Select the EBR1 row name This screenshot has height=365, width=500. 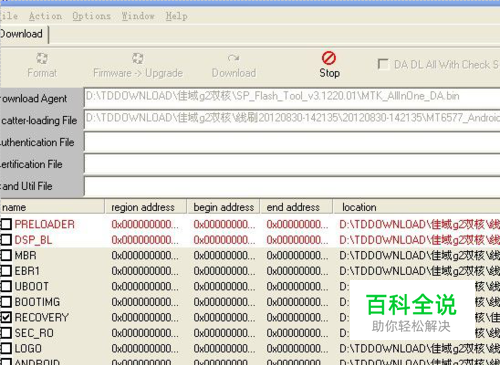(27, 271)
